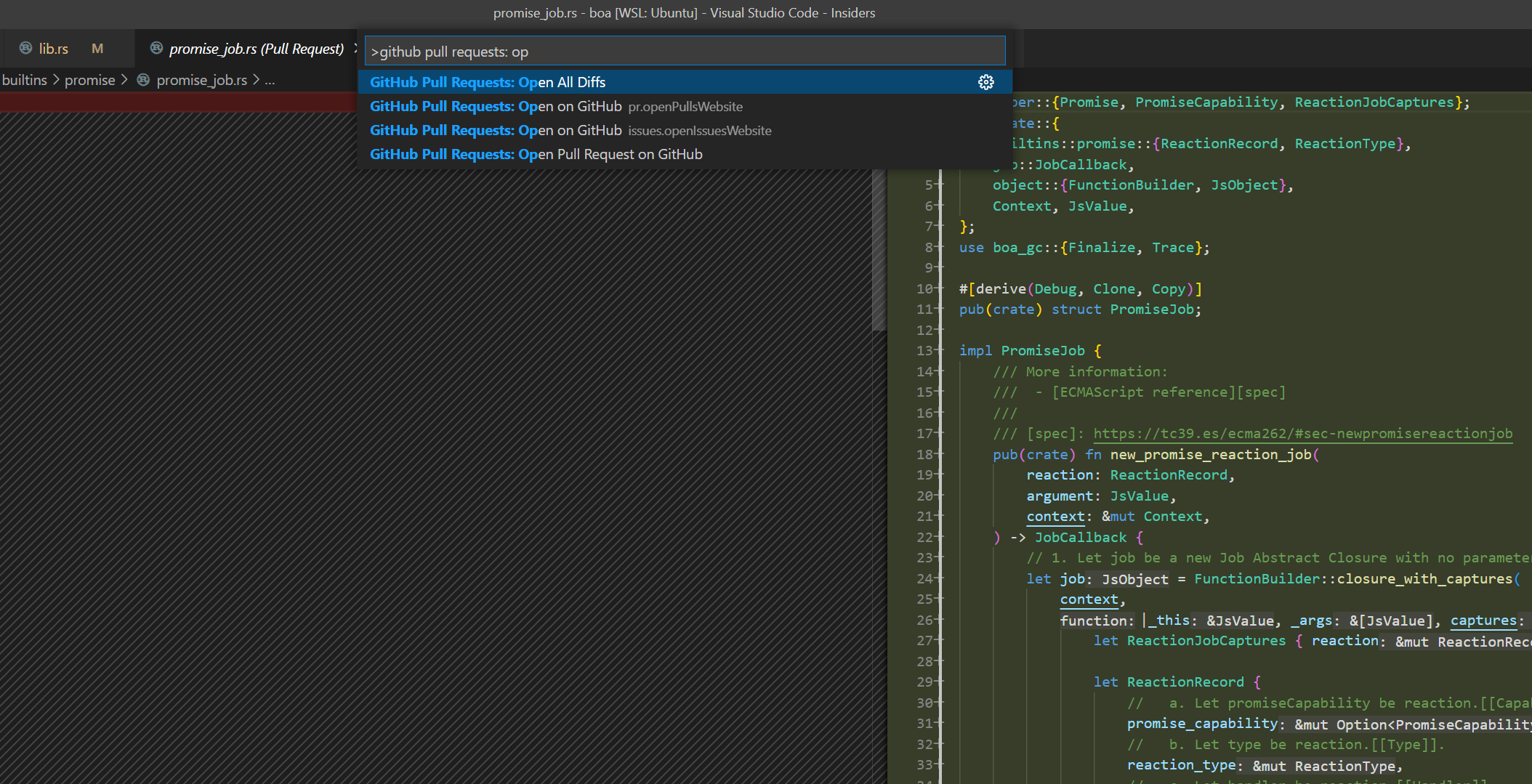Screen dimensions: 1532x784
Task: Choose Open on GitHub issues.openIssuesWebsite command
Action: click(685, 130)
